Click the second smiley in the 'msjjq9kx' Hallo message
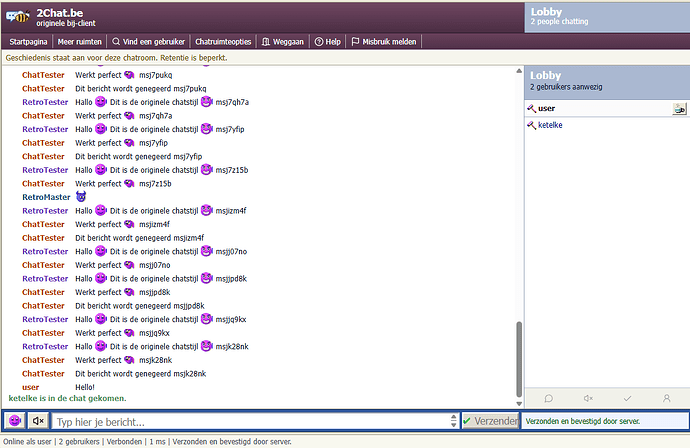 click(207, 319)
